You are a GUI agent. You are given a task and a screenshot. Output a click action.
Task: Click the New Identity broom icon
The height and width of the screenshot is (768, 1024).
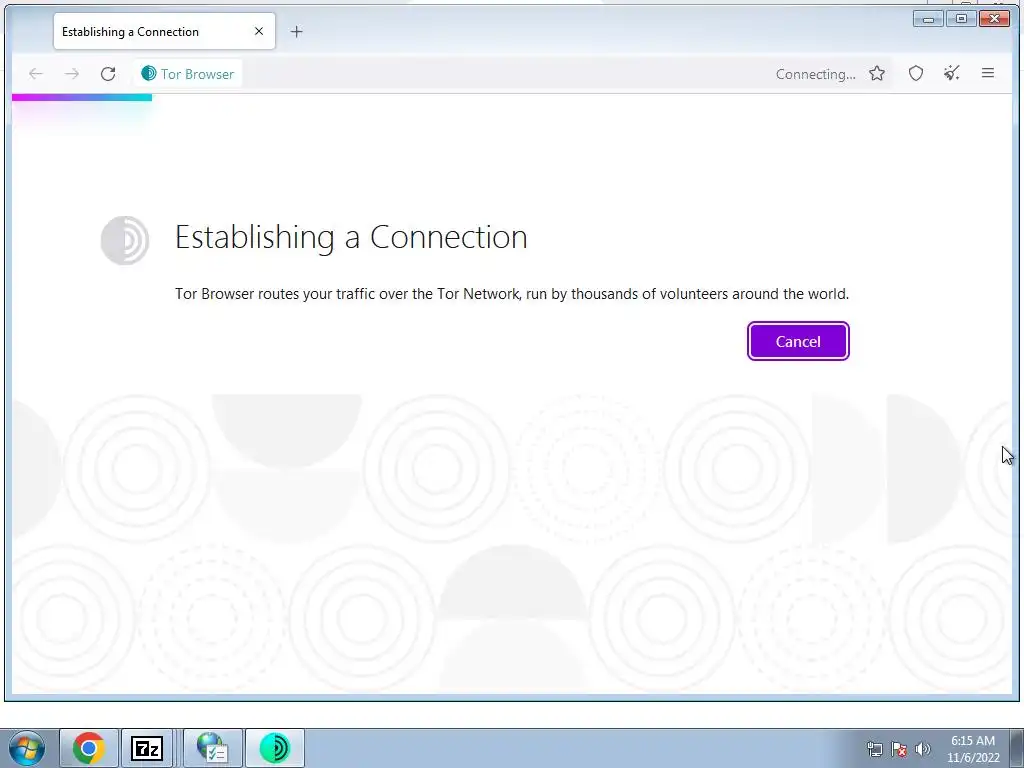952,74
